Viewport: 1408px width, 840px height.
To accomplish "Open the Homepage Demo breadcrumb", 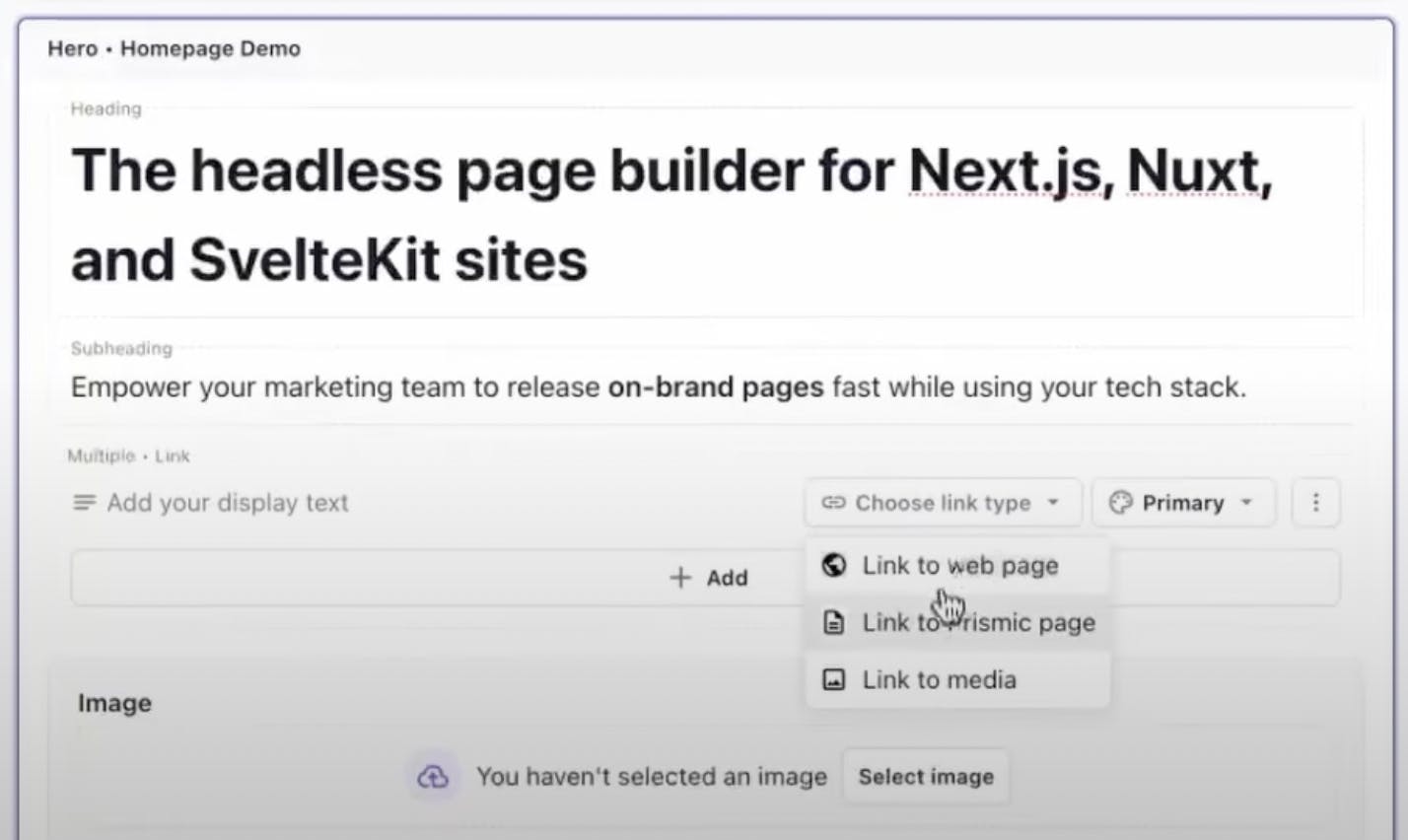I will [x=210, y=48].
